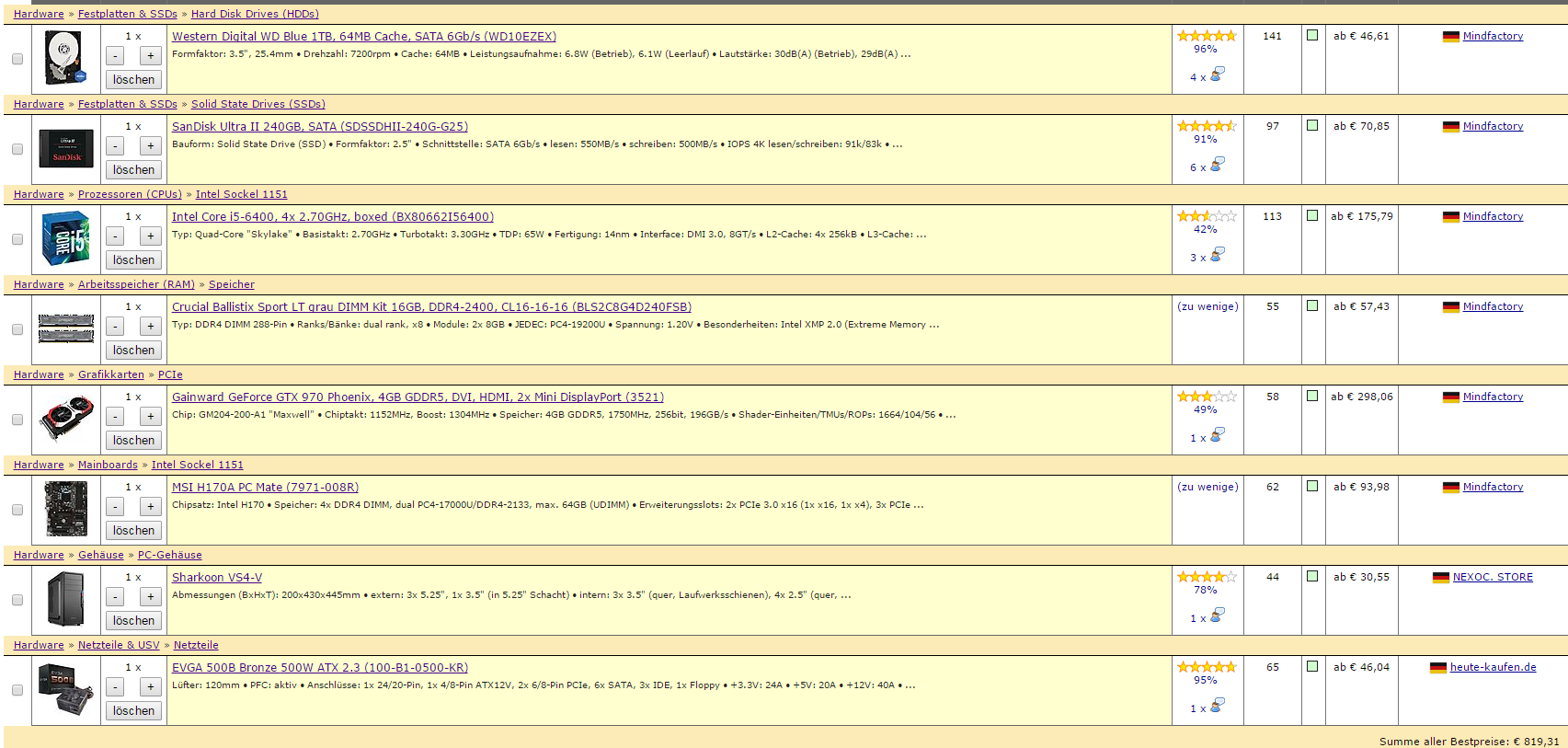Select row checkbox for Intel Core i5-6400
Viewport: 1568px width, 748px height.
[x=17, y=239]
